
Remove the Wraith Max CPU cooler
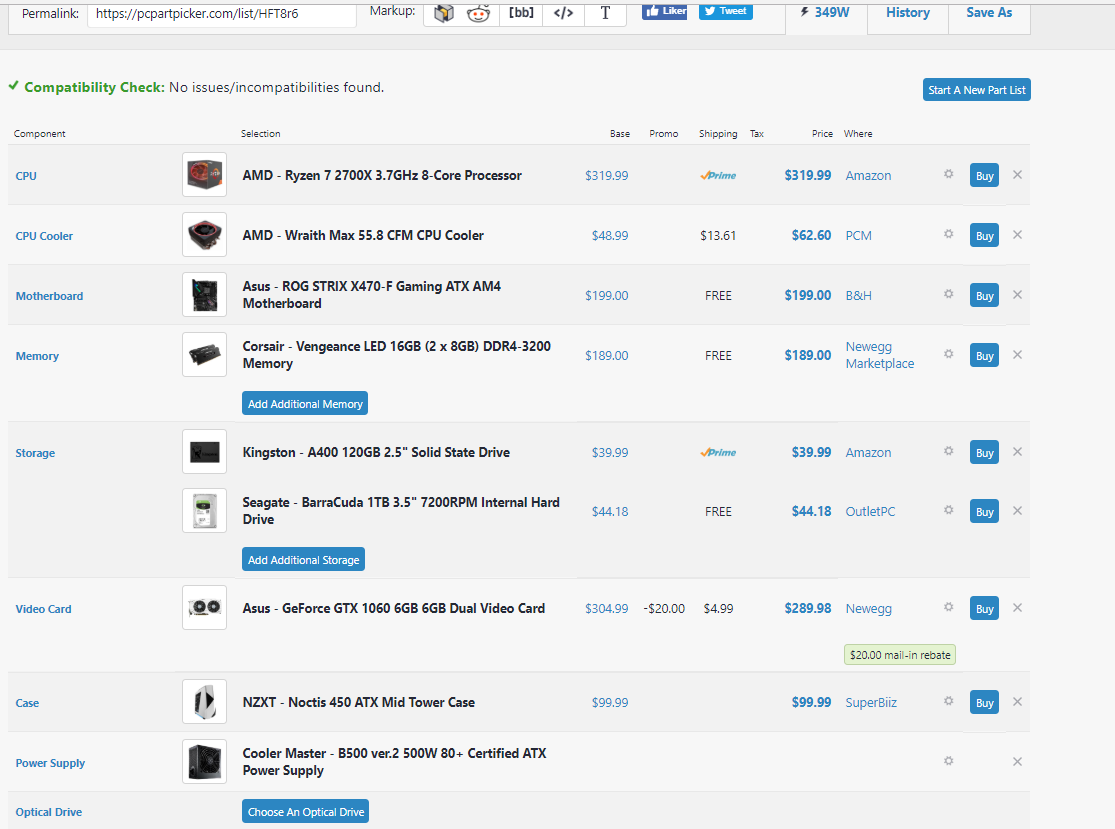point(1018,235)
